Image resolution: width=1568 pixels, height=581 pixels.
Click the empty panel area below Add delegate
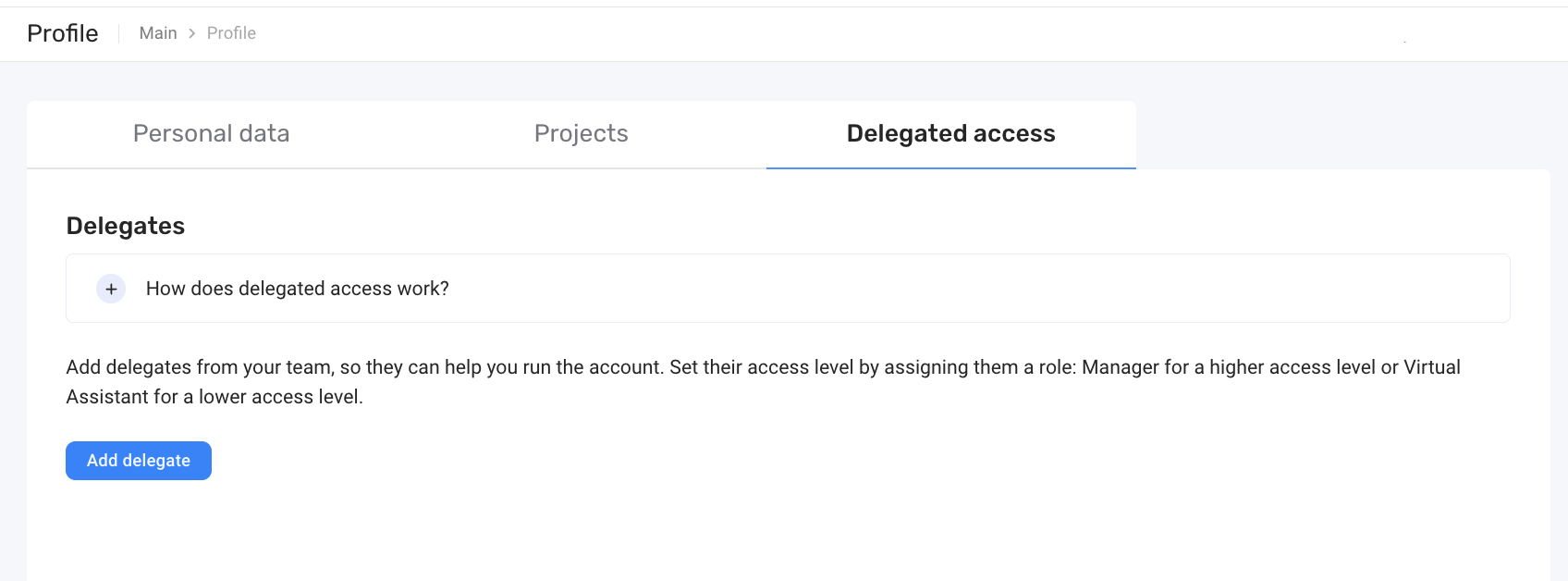(x=788, y=532)
